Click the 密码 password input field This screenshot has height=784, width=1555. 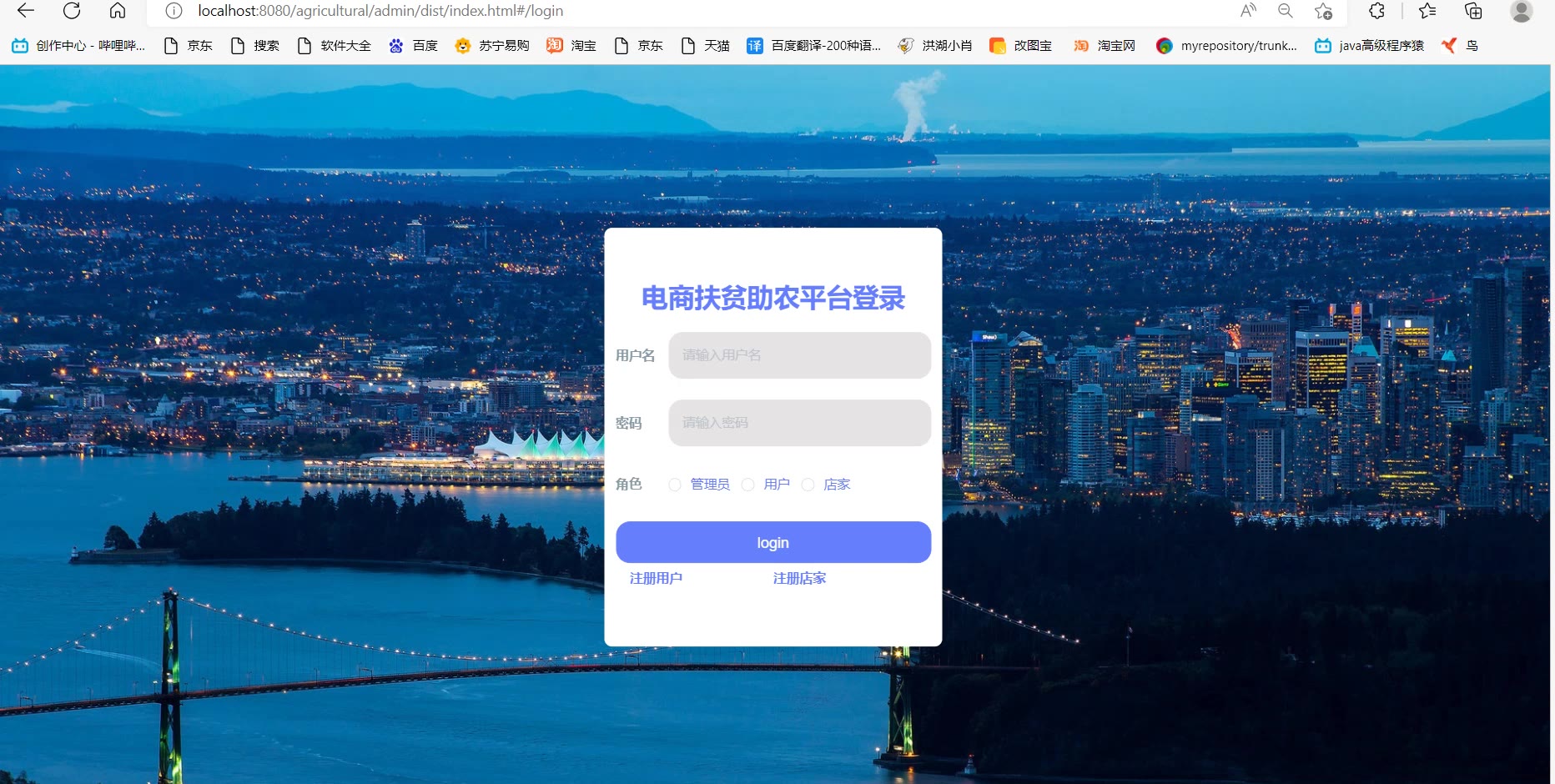(x=799, y=423)
